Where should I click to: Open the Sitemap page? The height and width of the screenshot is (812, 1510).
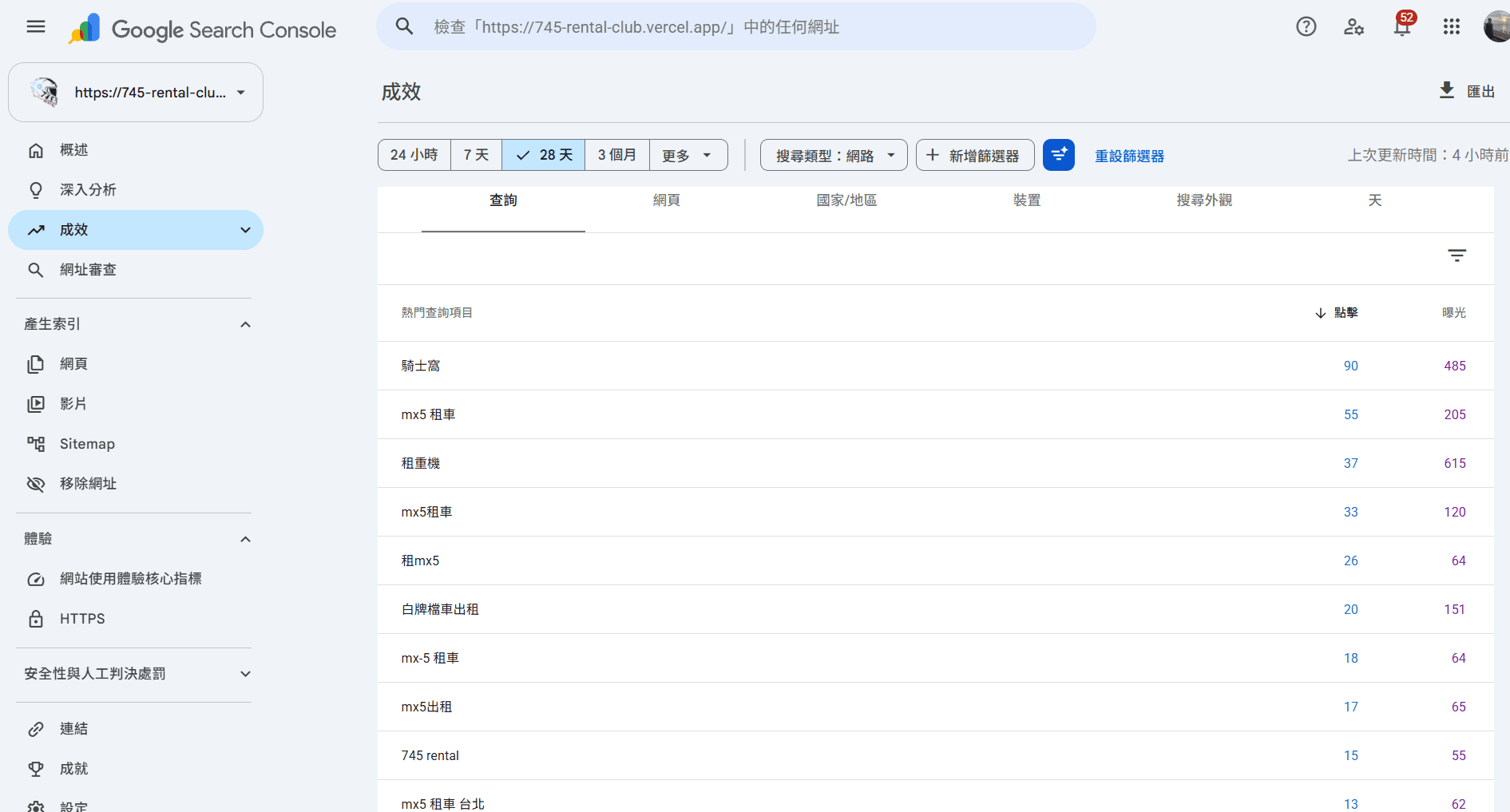click(x=136, y=444)
